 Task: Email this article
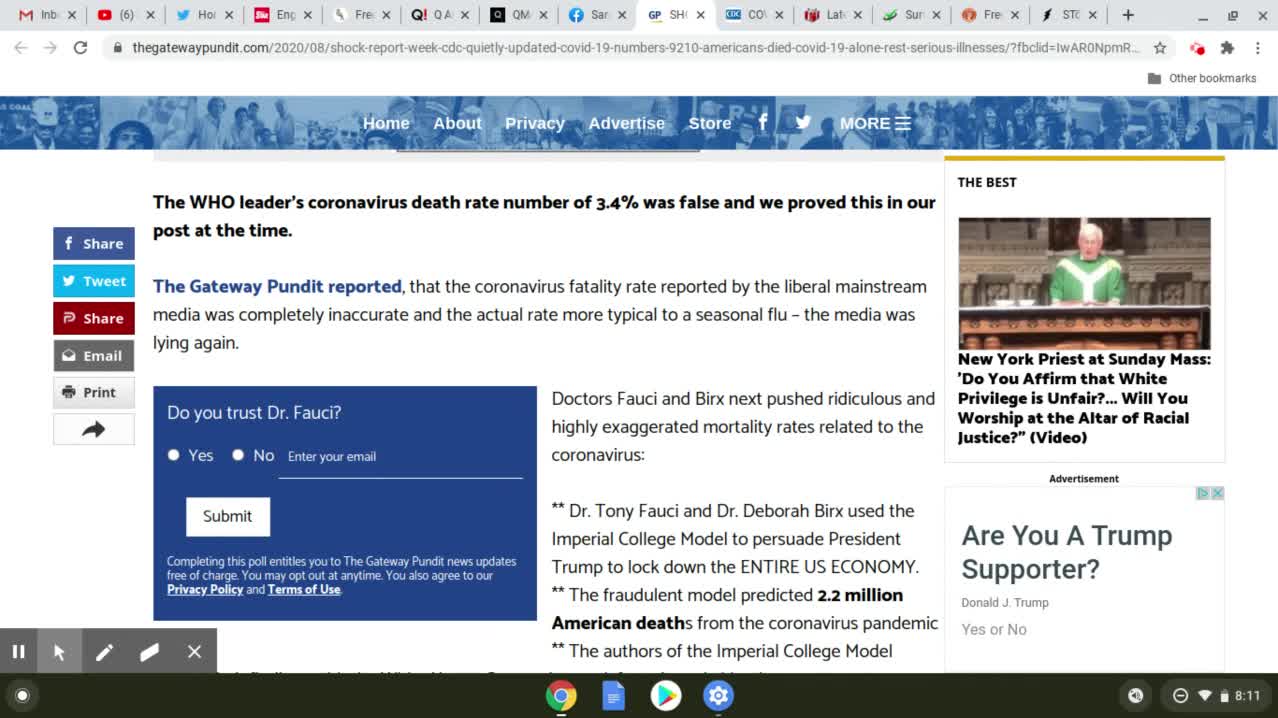94,355
